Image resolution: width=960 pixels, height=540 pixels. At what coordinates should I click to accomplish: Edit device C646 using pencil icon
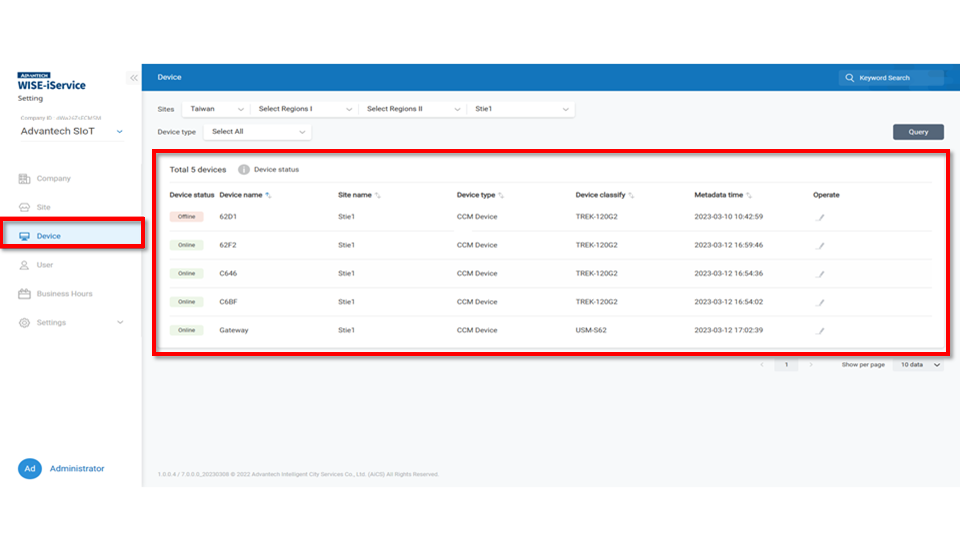coord(820,274)
